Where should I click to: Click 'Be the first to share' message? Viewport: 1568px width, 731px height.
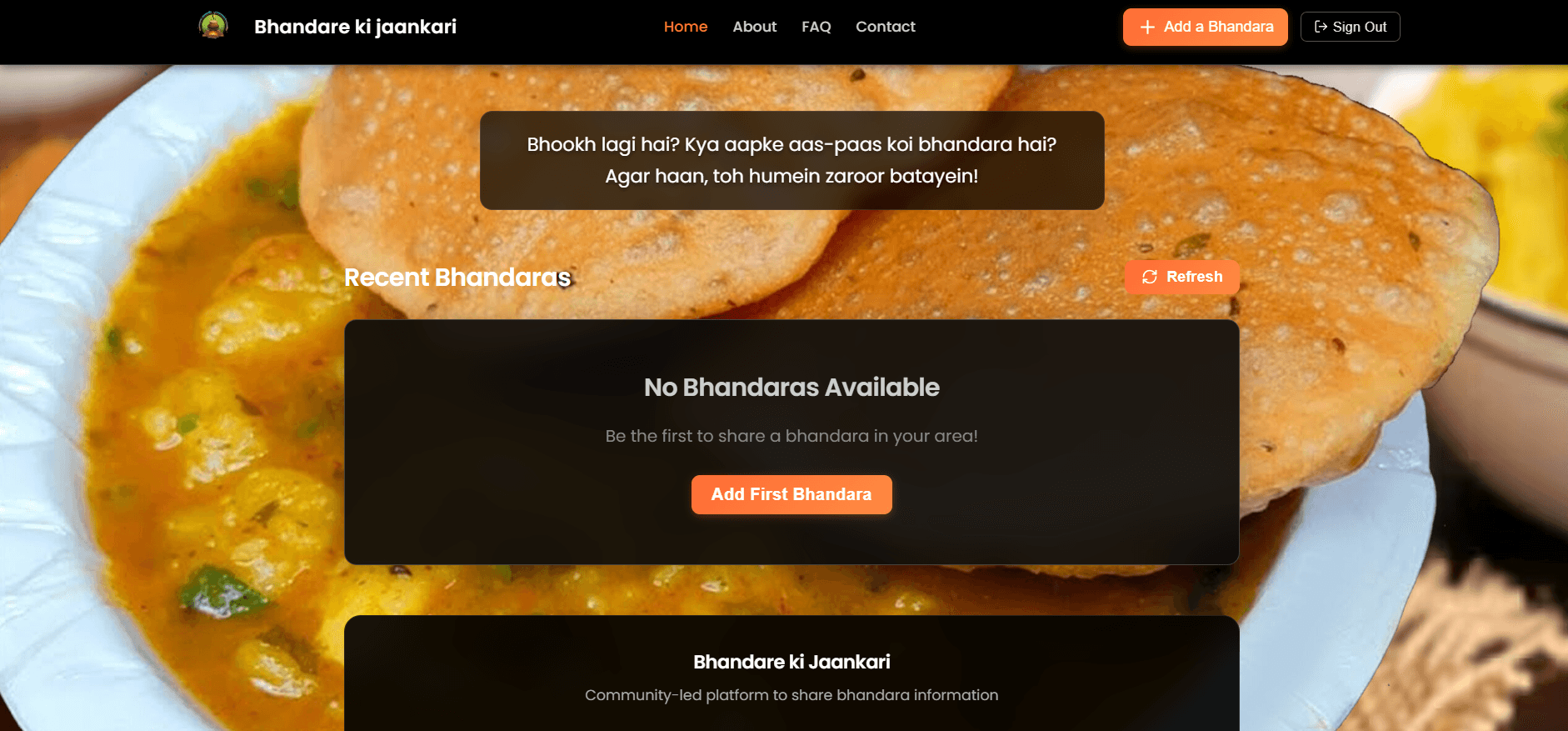(791, 436)
